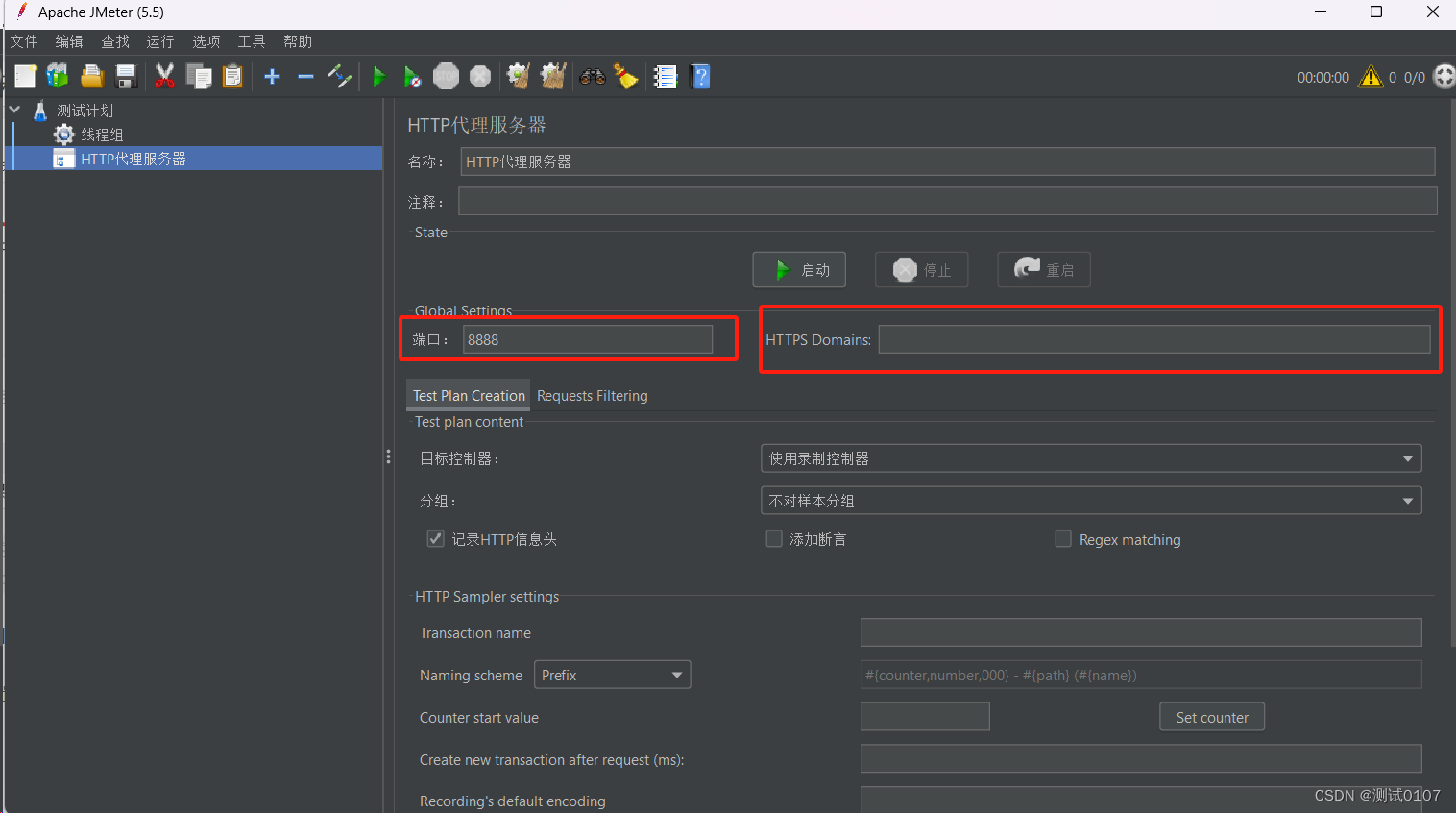Viewport: 1456px width, 813px height.
Task: Click the remote engines icon at top right
Action: 1444,77
